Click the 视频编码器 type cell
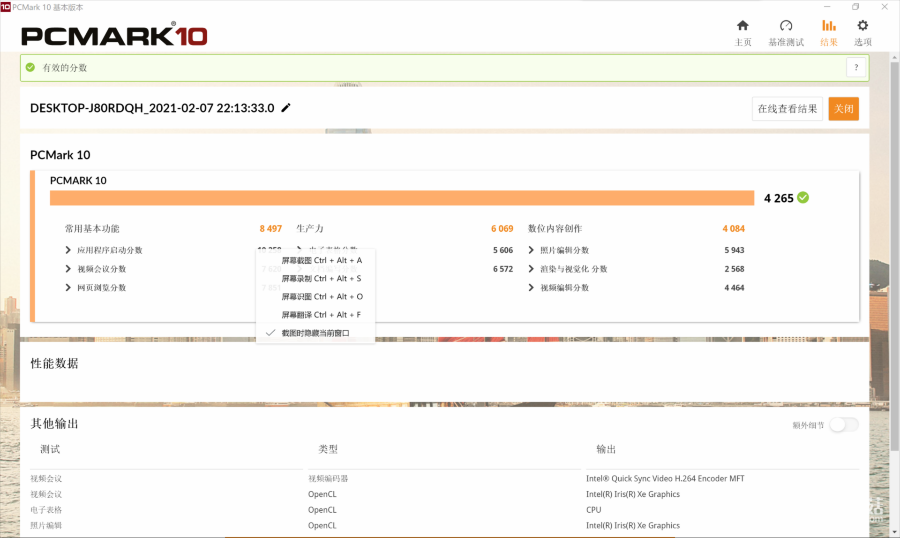900x538 pixels. point(328,478)
